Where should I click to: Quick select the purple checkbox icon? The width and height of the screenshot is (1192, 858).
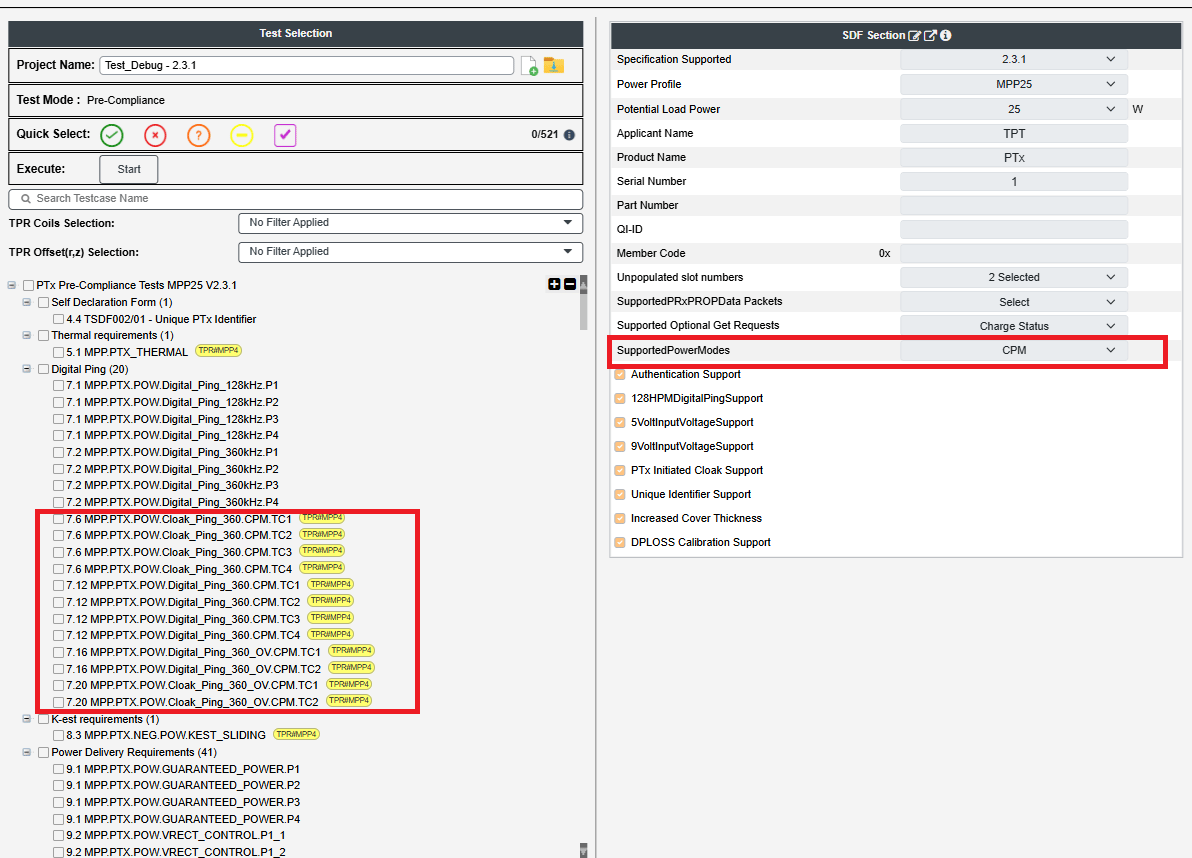tap(285, 135)
